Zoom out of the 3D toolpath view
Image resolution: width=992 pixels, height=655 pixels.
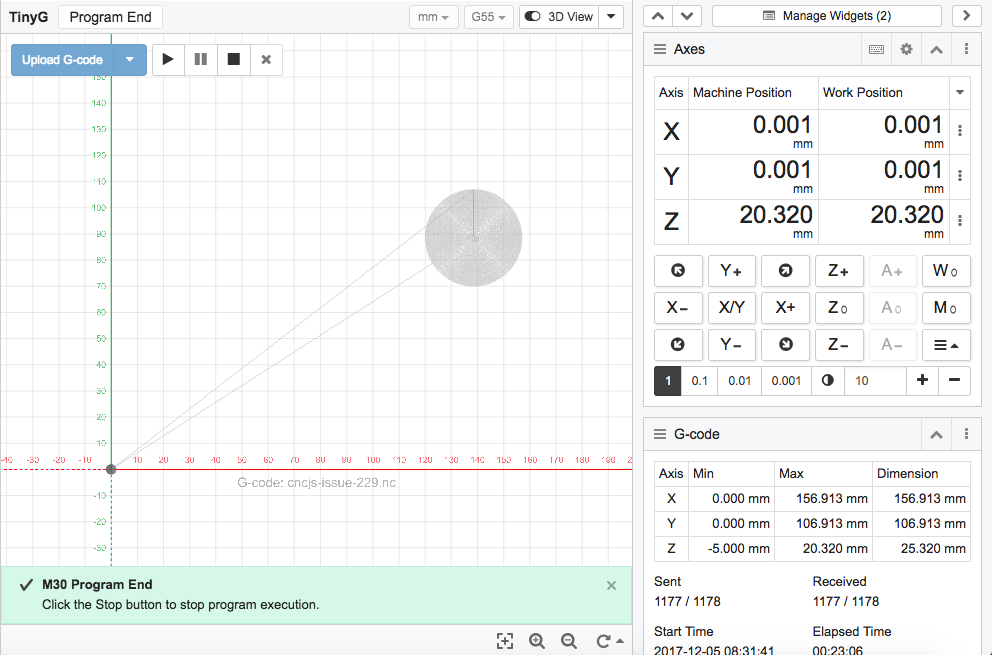[569, 641]
